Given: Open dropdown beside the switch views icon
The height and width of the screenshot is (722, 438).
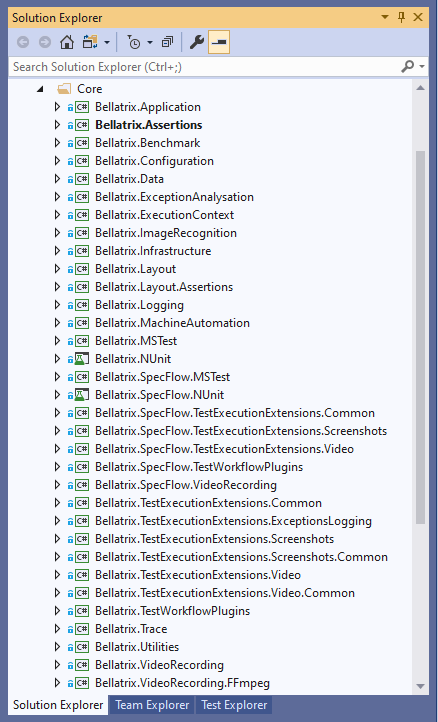Looking at the screenshot, I should click(x=107, y=43).
